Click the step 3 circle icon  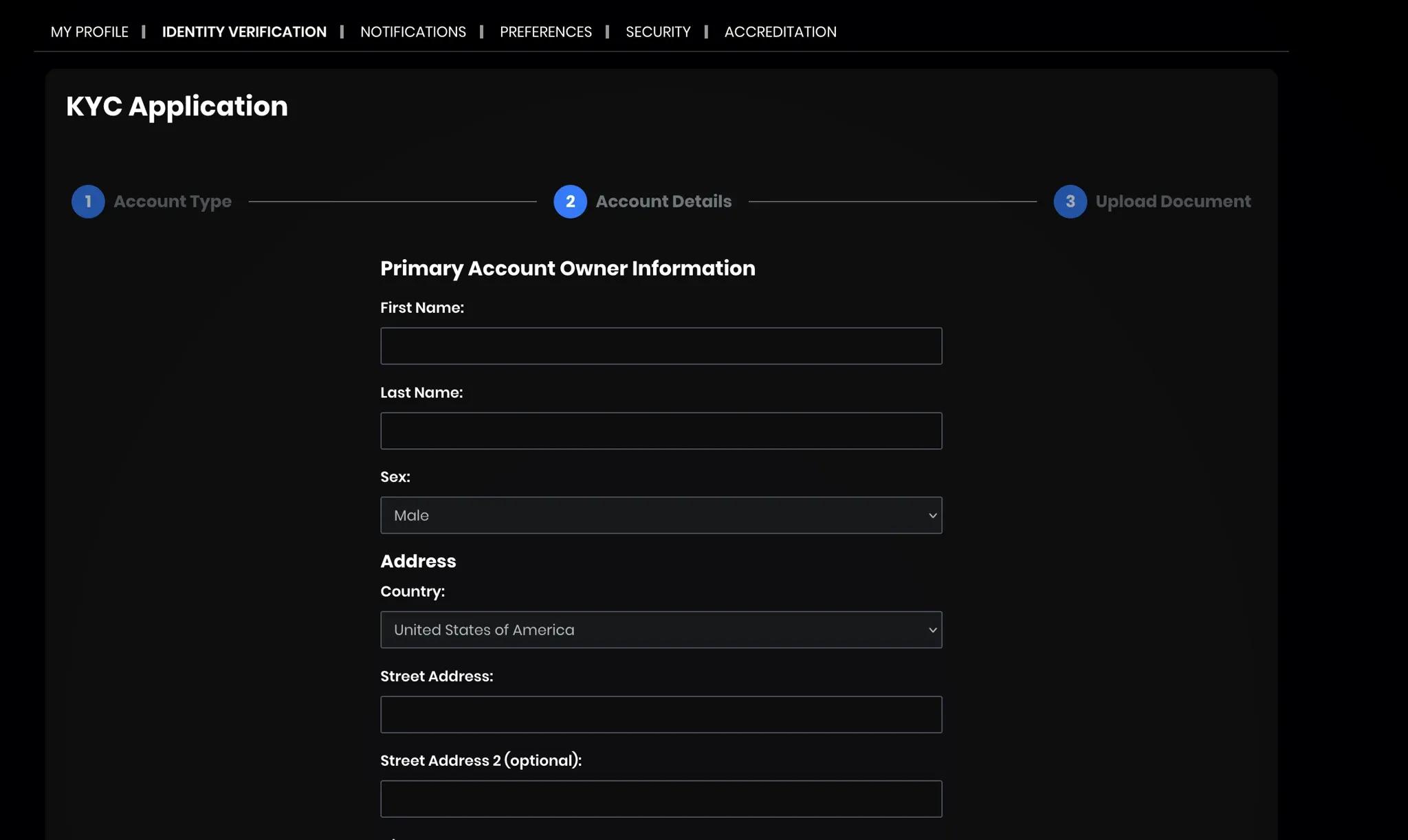(1070, 201)
